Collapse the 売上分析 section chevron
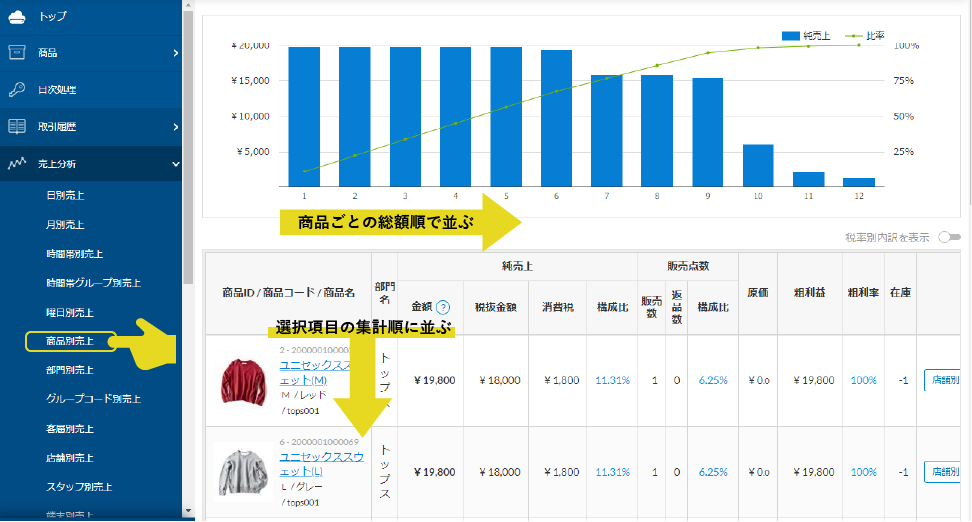Image resolution: width=972 pixels, height=522 pixels. (175, 163)
